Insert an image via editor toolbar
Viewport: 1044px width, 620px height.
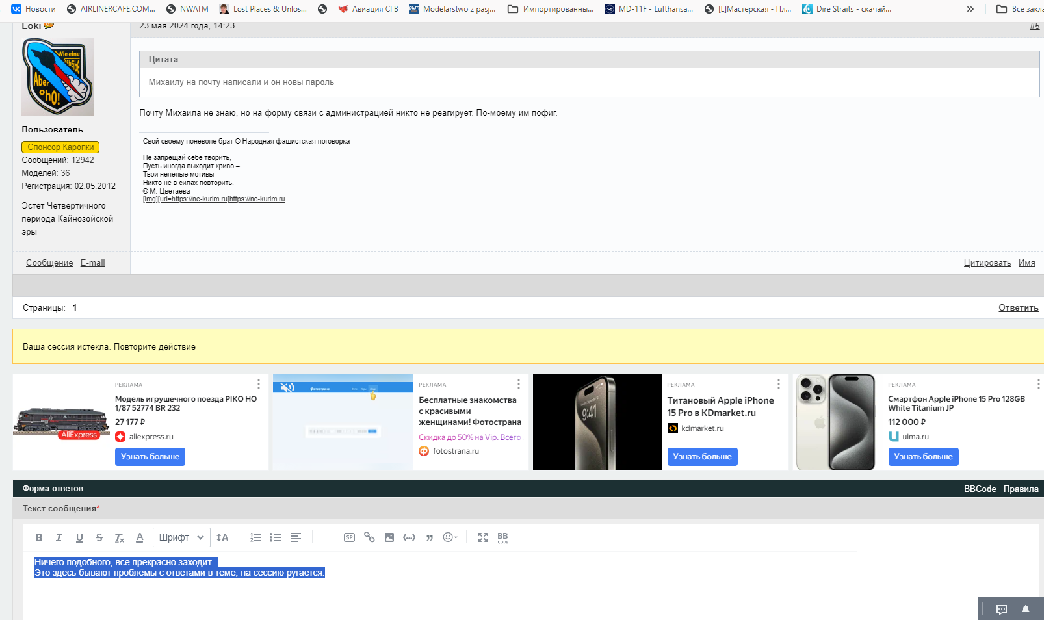pos(389,538)
